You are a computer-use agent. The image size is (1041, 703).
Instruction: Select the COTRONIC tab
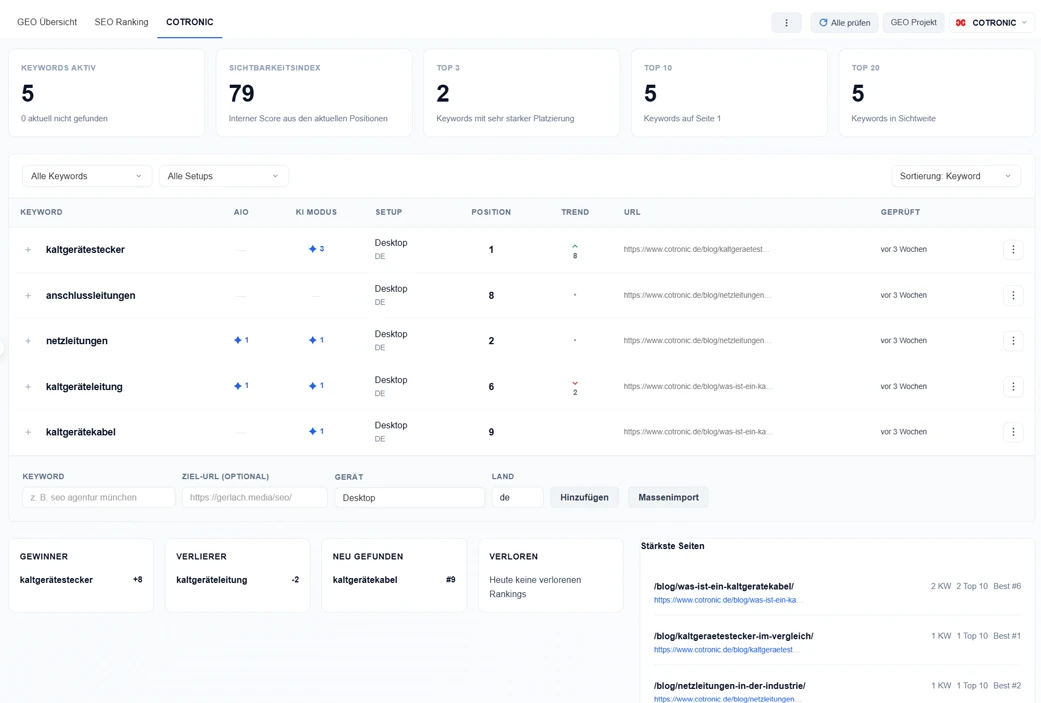coord(190,22)
